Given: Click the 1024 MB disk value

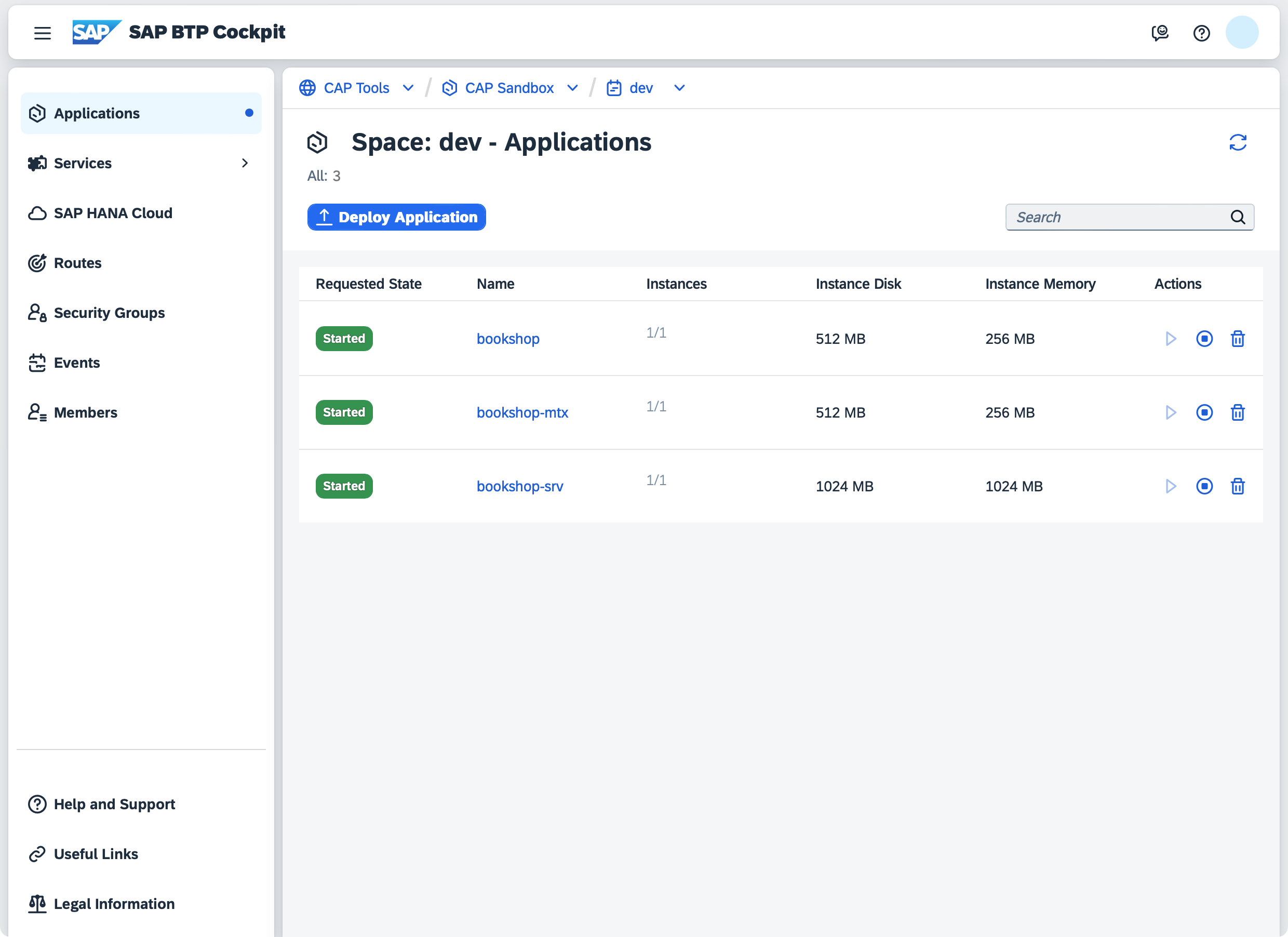Looking at the screenshot, I should [844, 487].
